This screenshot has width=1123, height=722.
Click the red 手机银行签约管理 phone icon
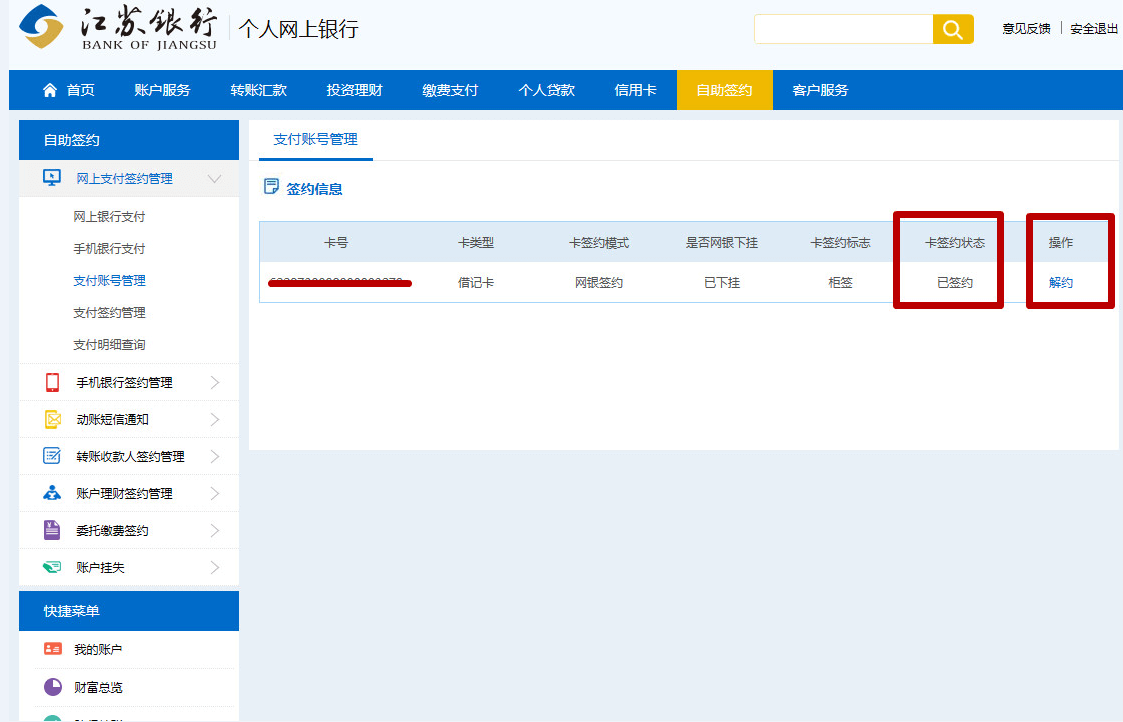point(52,382)
